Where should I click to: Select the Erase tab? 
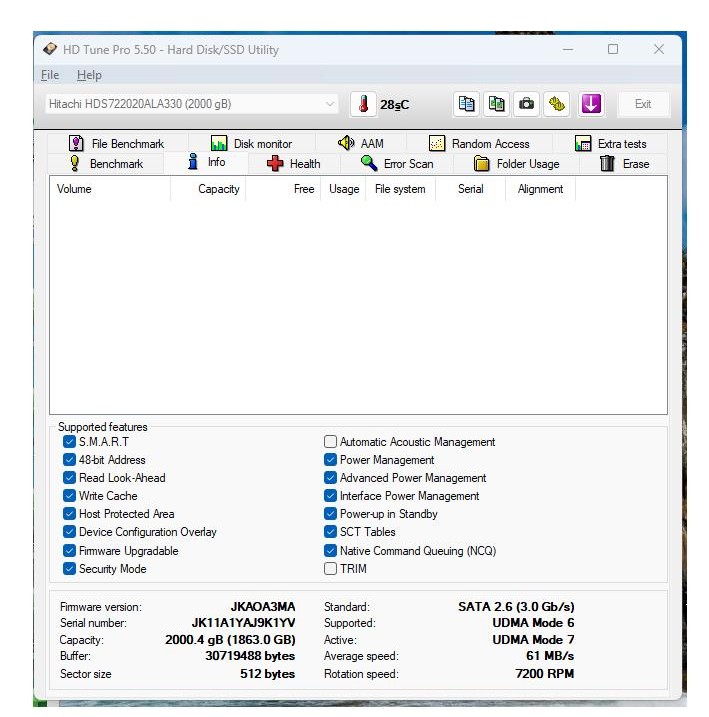(624, 164)
